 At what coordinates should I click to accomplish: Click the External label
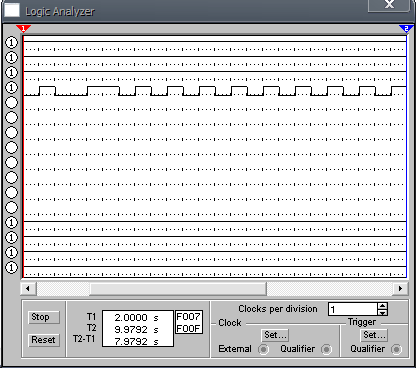[x=235, y=349]
